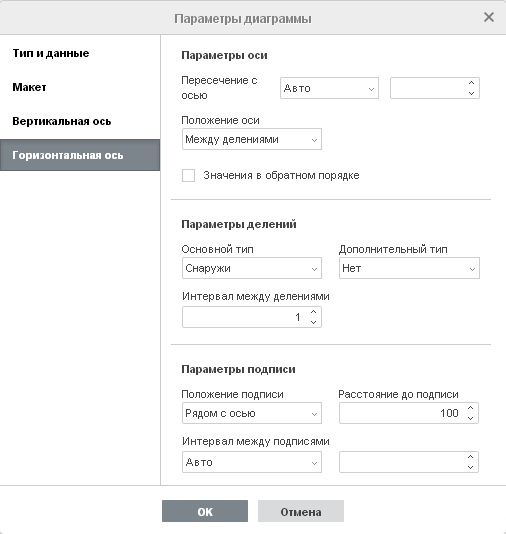506x534 pixels.
Task: Increase interval between marks stepper
Action: 314,312
